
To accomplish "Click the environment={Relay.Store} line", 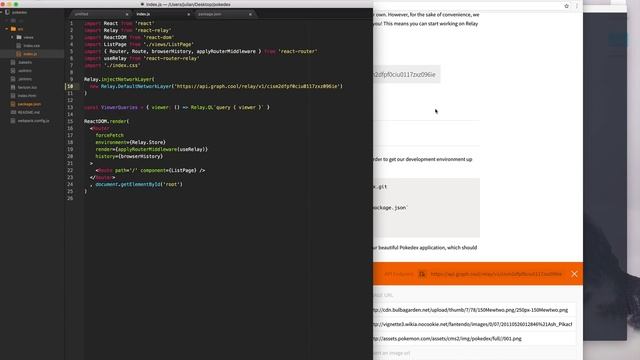I will (131, 142).
